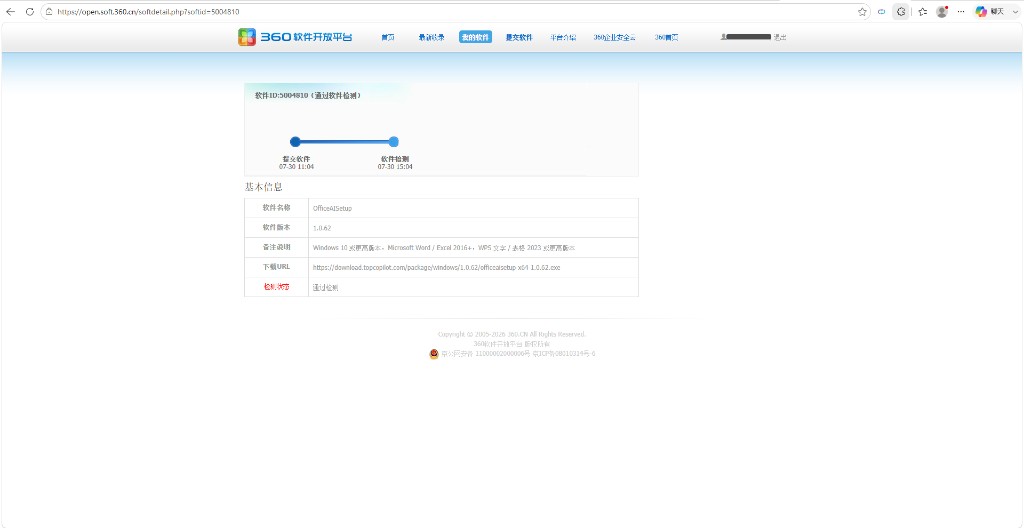Click the version value 1.0.62
This screenshot has height=528, width=1024.
pyautogui.click(x=322, y=228)
